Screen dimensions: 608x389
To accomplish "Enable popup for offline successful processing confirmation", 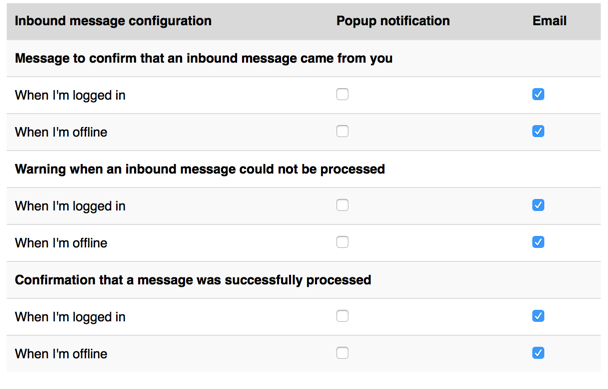I will (x=342, y=353).
